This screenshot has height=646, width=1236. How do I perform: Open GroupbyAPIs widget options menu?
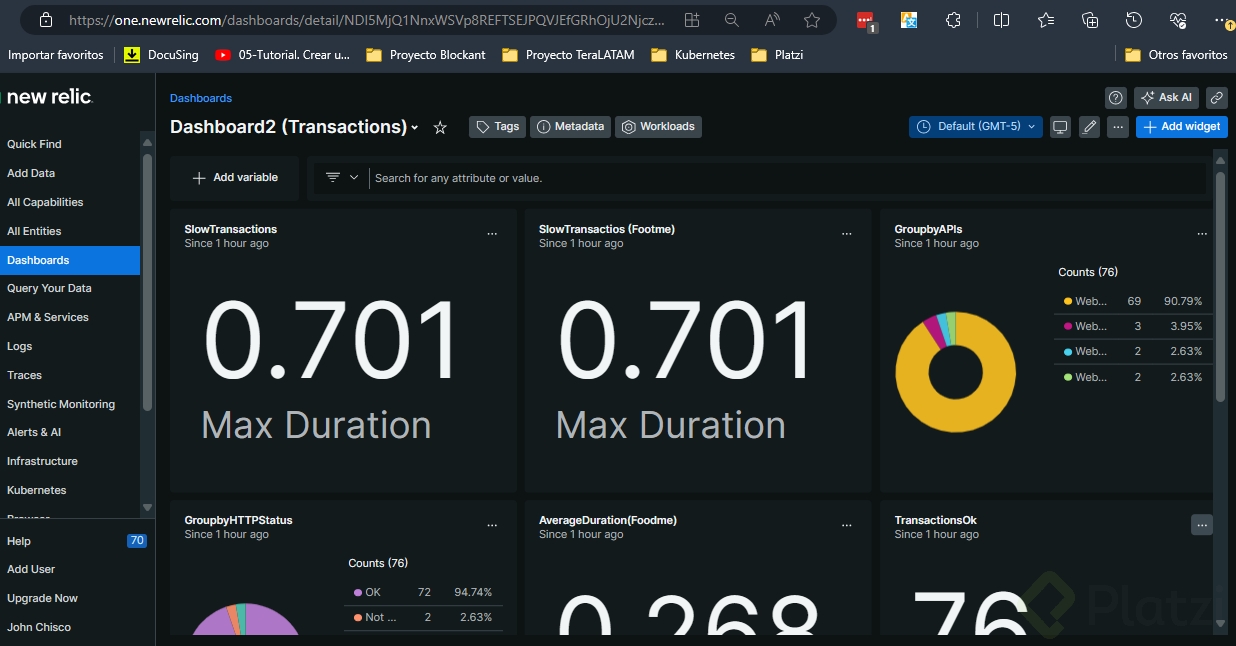[1202, 234]
